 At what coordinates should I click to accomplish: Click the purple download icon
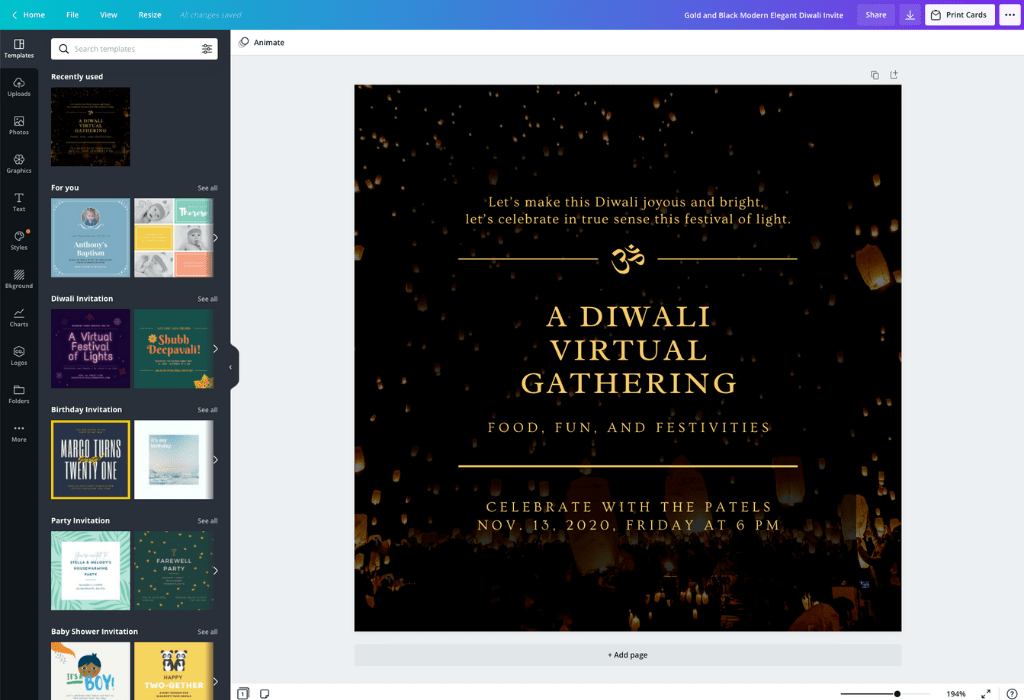point(909,15)
